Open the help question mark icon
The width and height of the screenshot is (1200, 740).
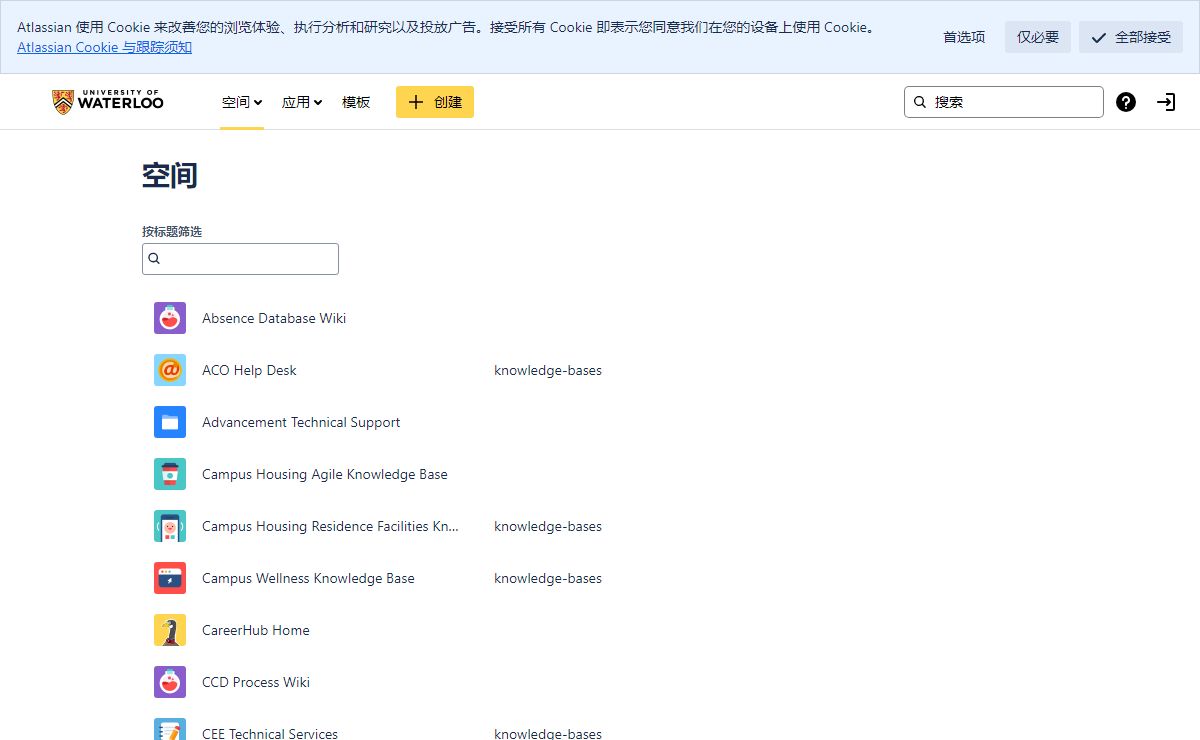(1126, 102)
